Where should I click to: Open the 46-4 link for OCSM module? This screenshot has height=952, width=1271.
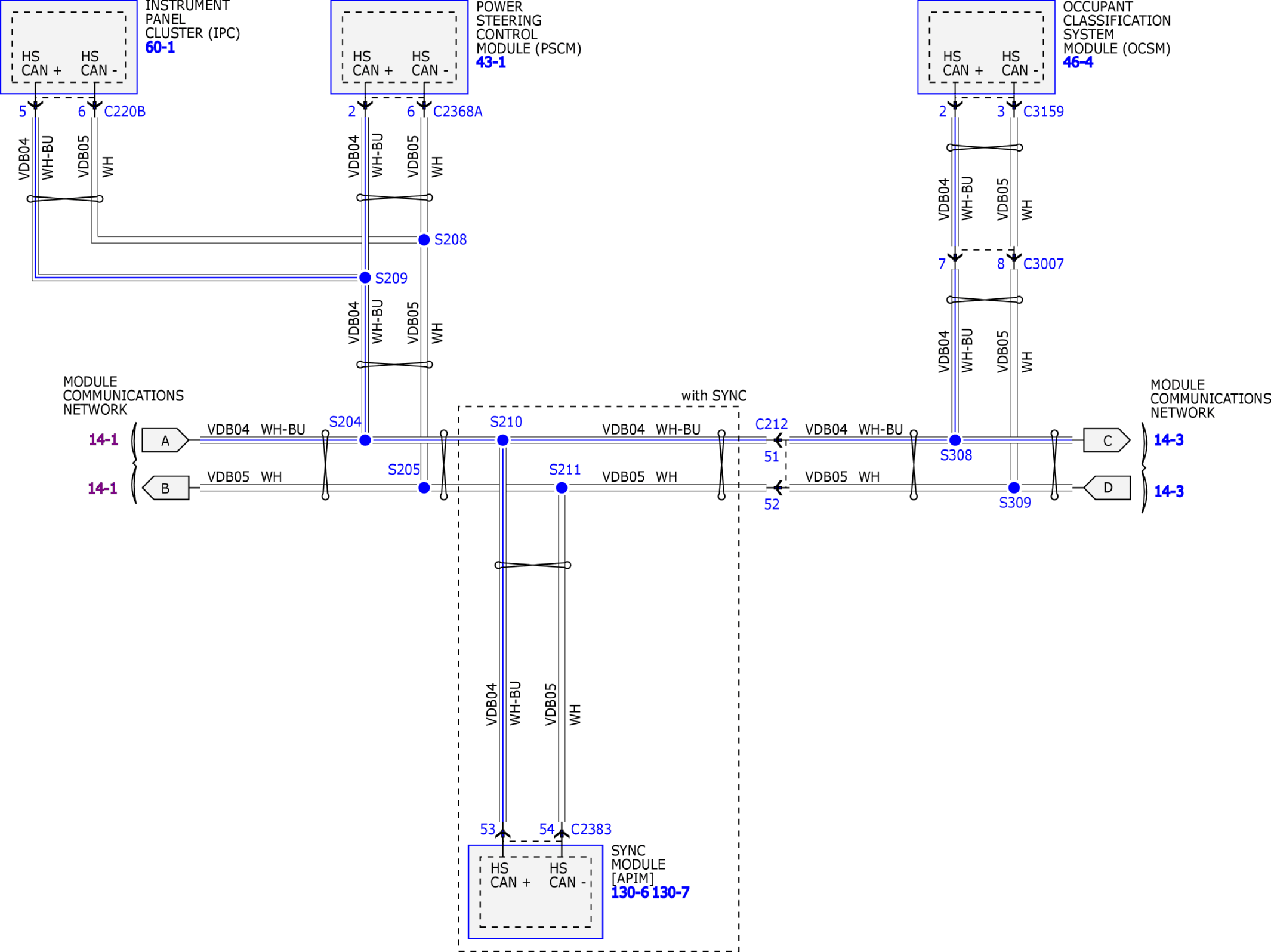point(1078,62)
